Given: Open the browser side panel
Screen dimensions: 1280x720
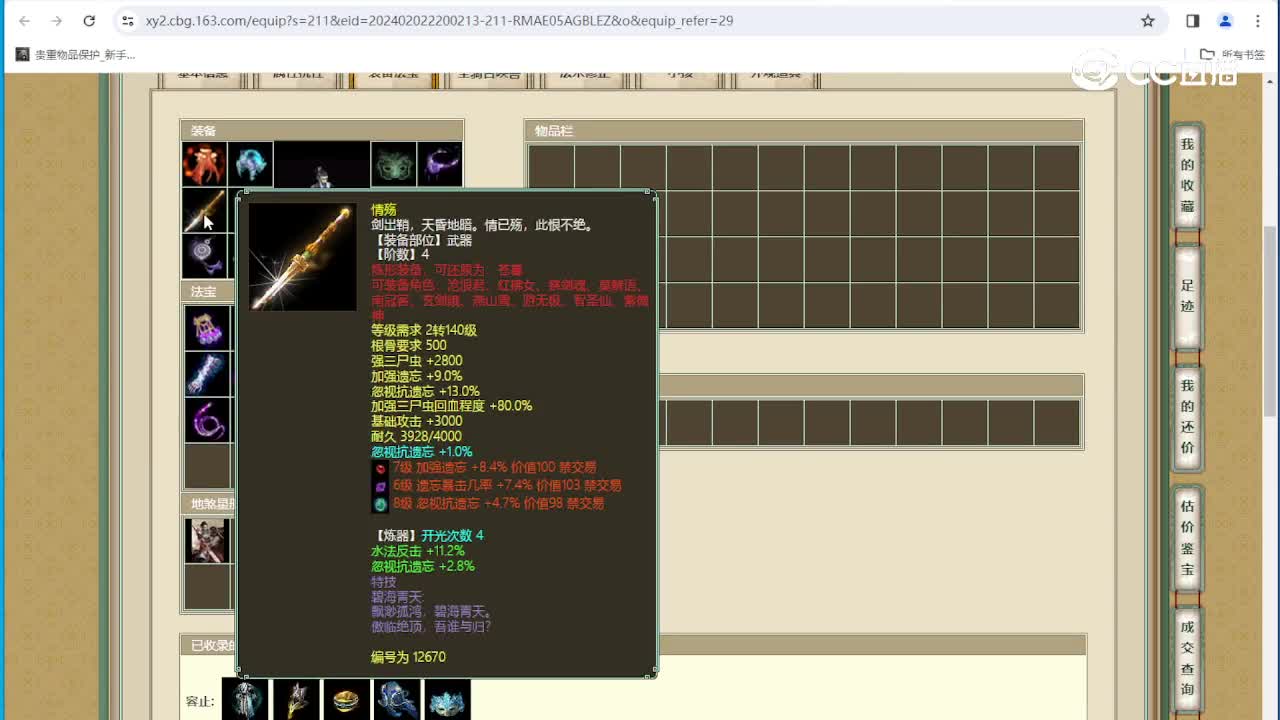Looking at the screenshot, I should 1193,20.
